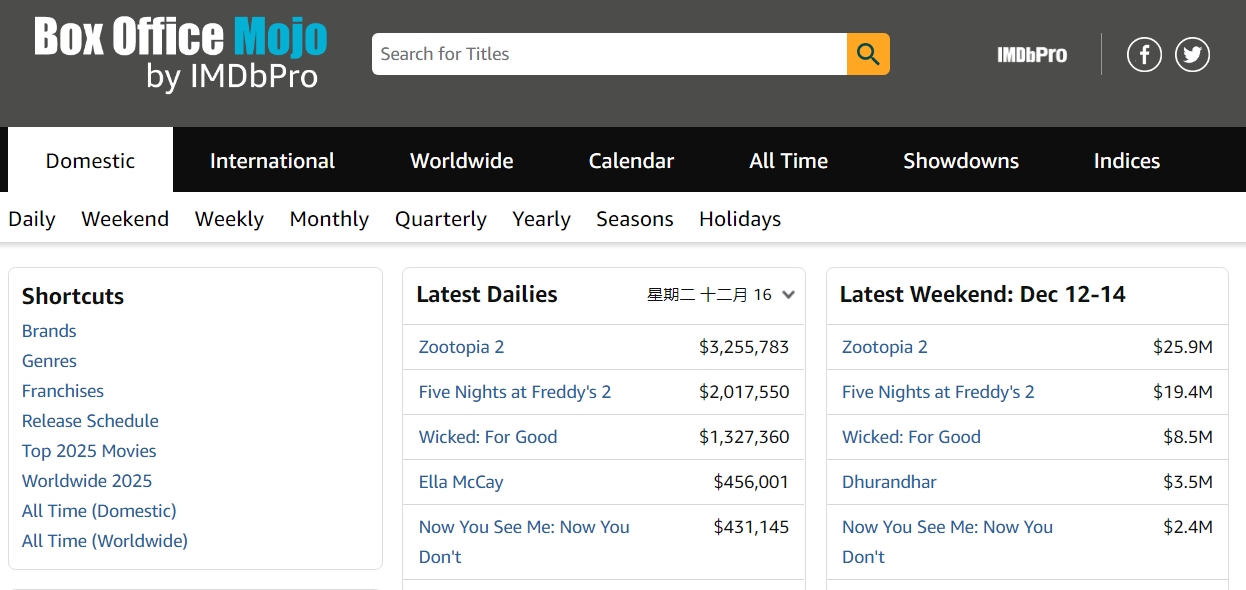The image size is (1246, 590).
Task: Open the Worldwide tab
Action: [x=461, y=161]
